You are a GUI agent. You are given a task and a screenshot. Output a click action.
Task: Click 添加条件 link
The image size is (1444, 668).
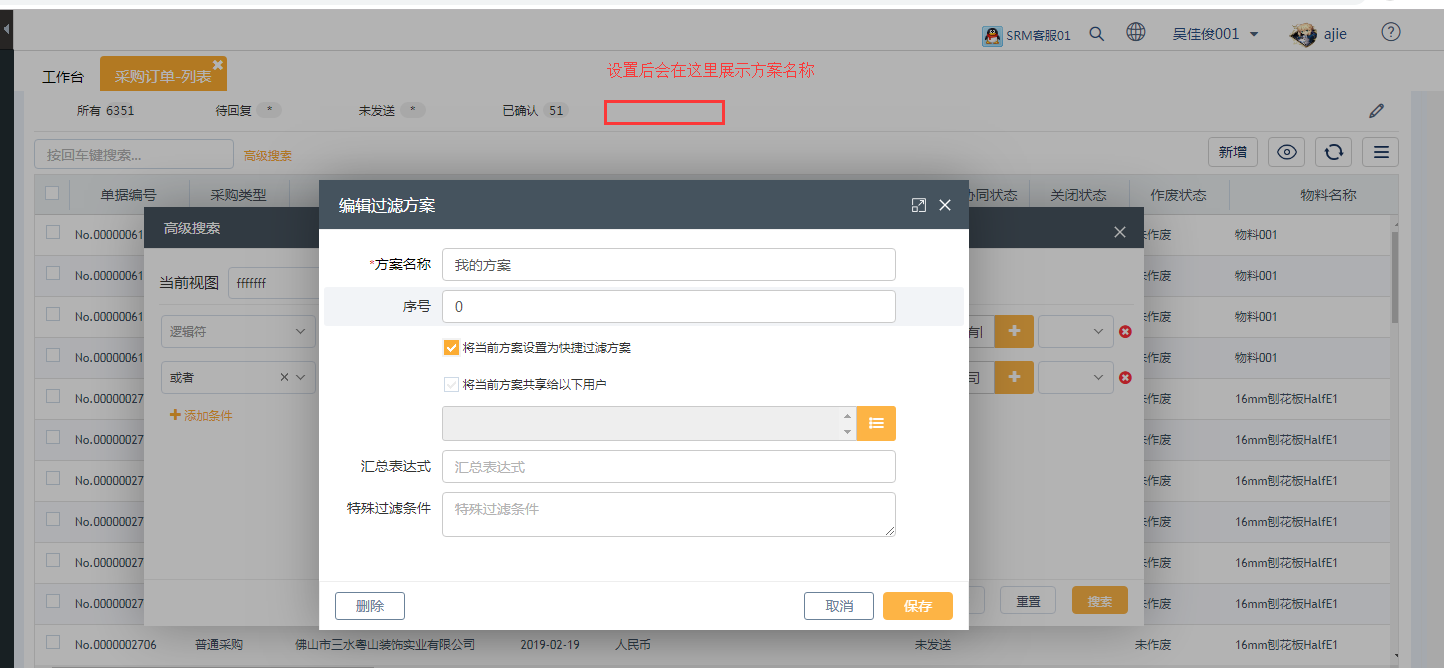tap(201, 415)
